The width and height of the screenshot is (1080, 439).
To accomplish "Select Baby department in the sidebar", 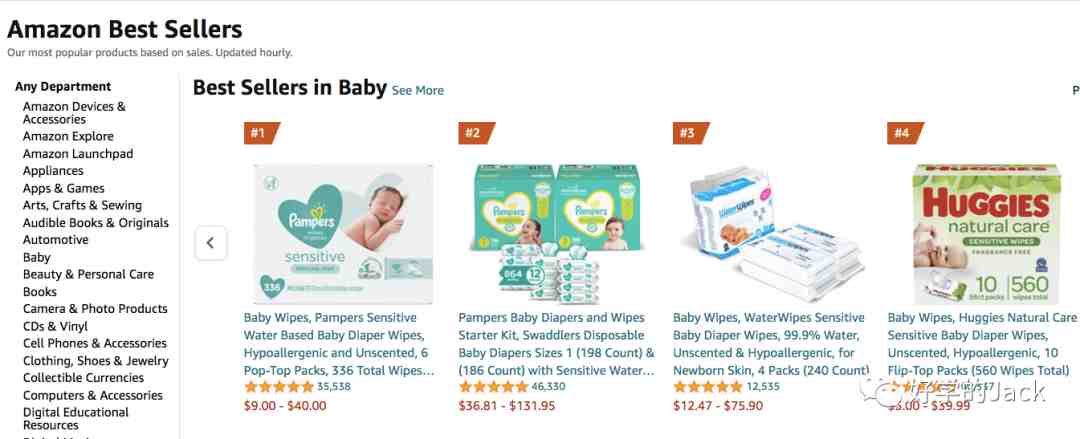I will (37, 257).
